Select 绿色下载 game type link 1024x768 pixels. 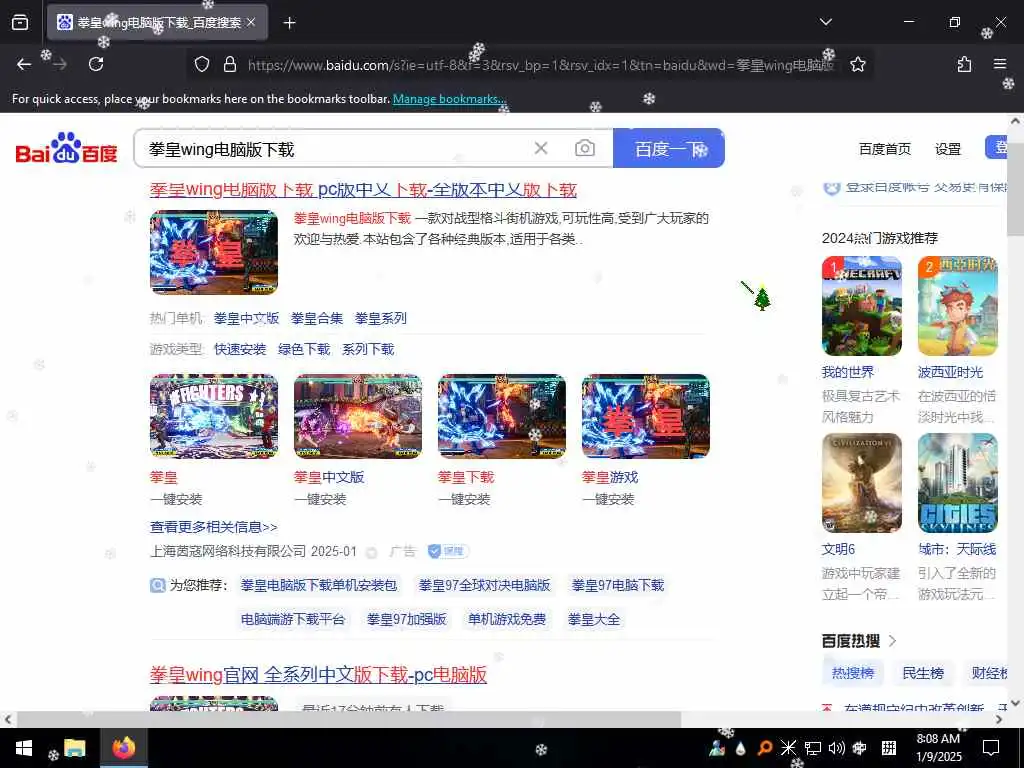[x=304, y=349]
